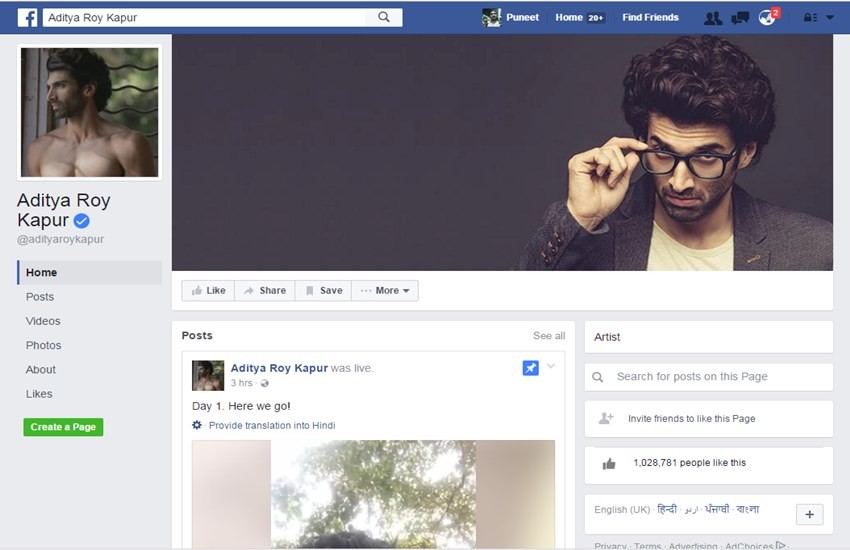Expand the More options dropdown

[386, 291]
